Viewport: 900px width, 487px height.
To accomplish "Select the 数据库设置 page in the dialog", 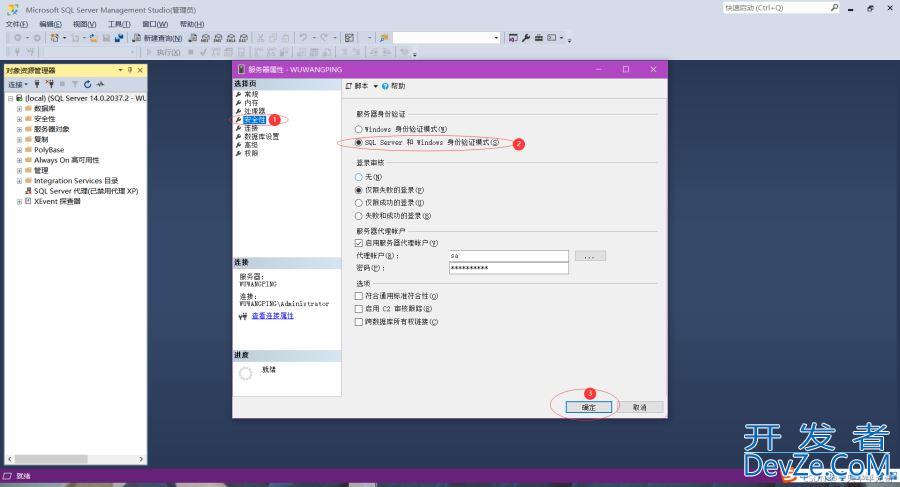I will 261,137.
